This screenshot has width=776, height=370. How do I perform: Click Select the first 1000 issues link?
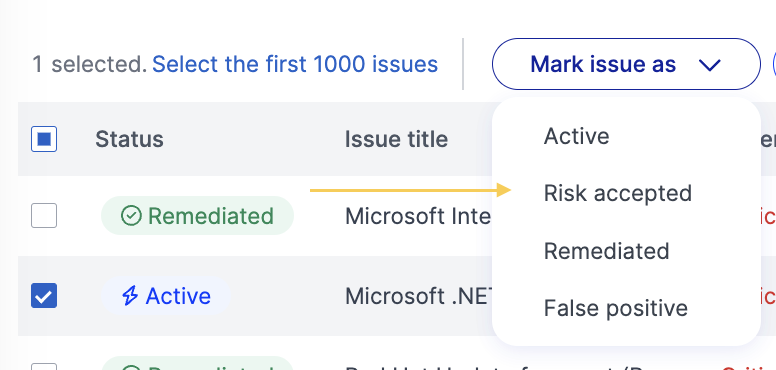295,64
